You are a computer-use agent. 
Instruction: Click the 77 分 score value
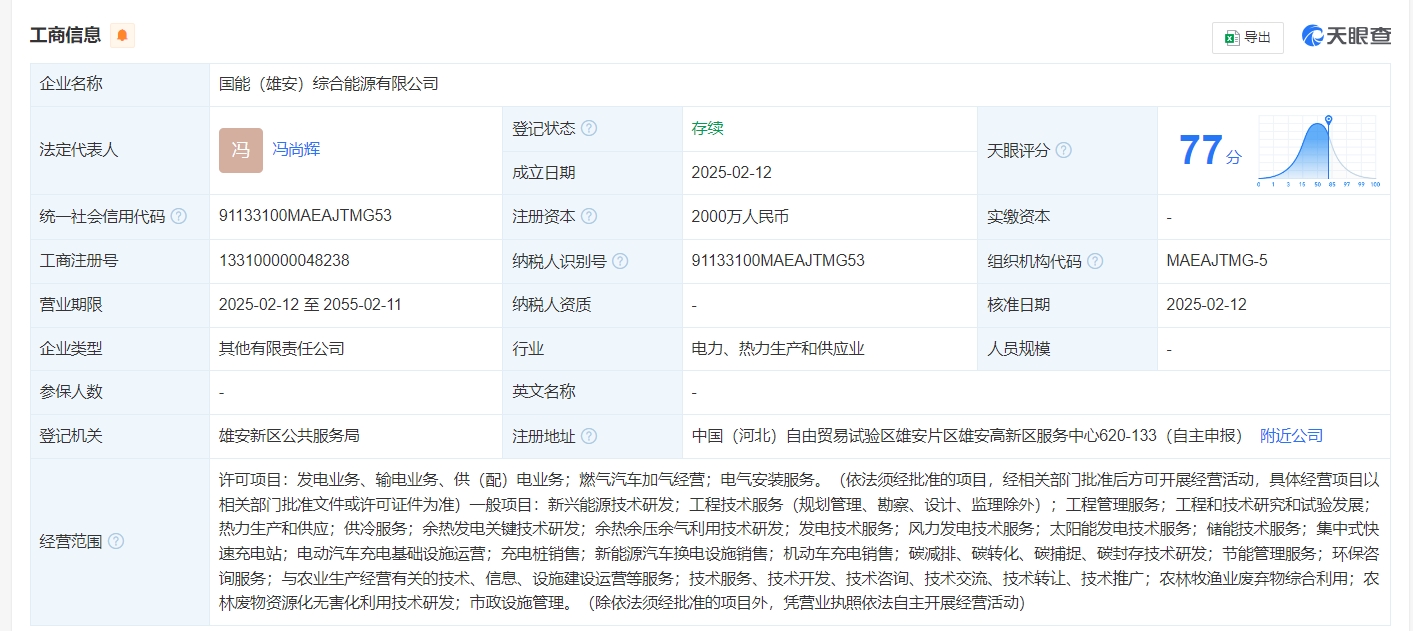tap(1211, 151)
